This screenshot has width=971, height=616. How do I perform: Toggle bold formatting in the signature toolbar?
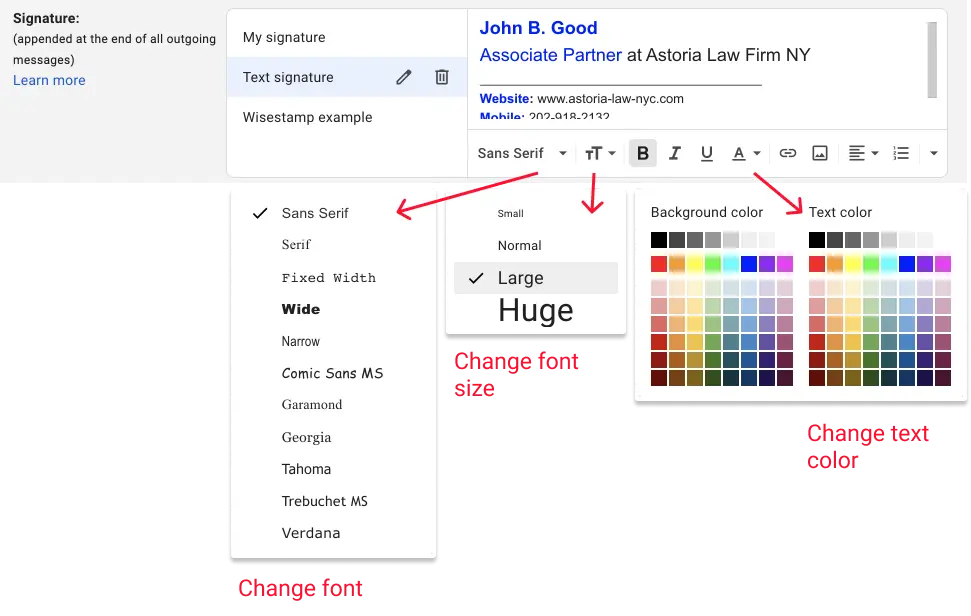(x=643, y=153)
